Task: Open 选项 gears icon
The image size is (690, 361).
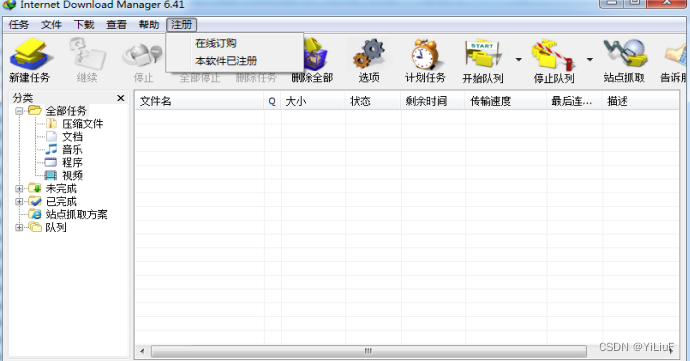Action: 369,54
